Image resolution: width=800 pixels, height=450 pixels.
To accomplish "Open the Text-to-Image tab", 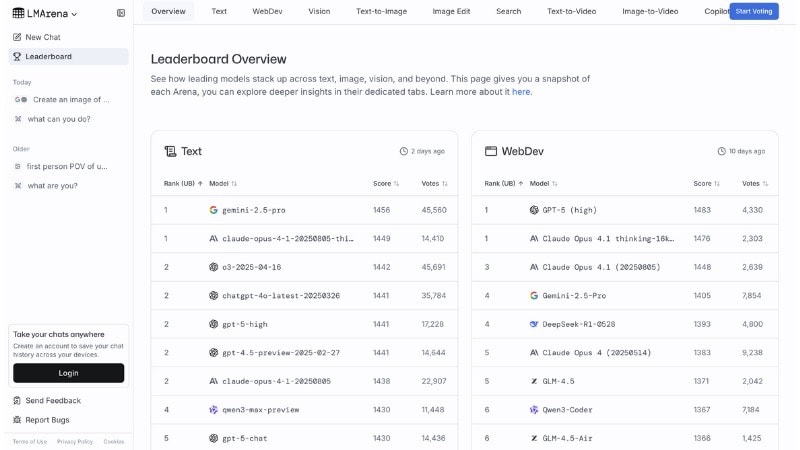I will 380,11.
